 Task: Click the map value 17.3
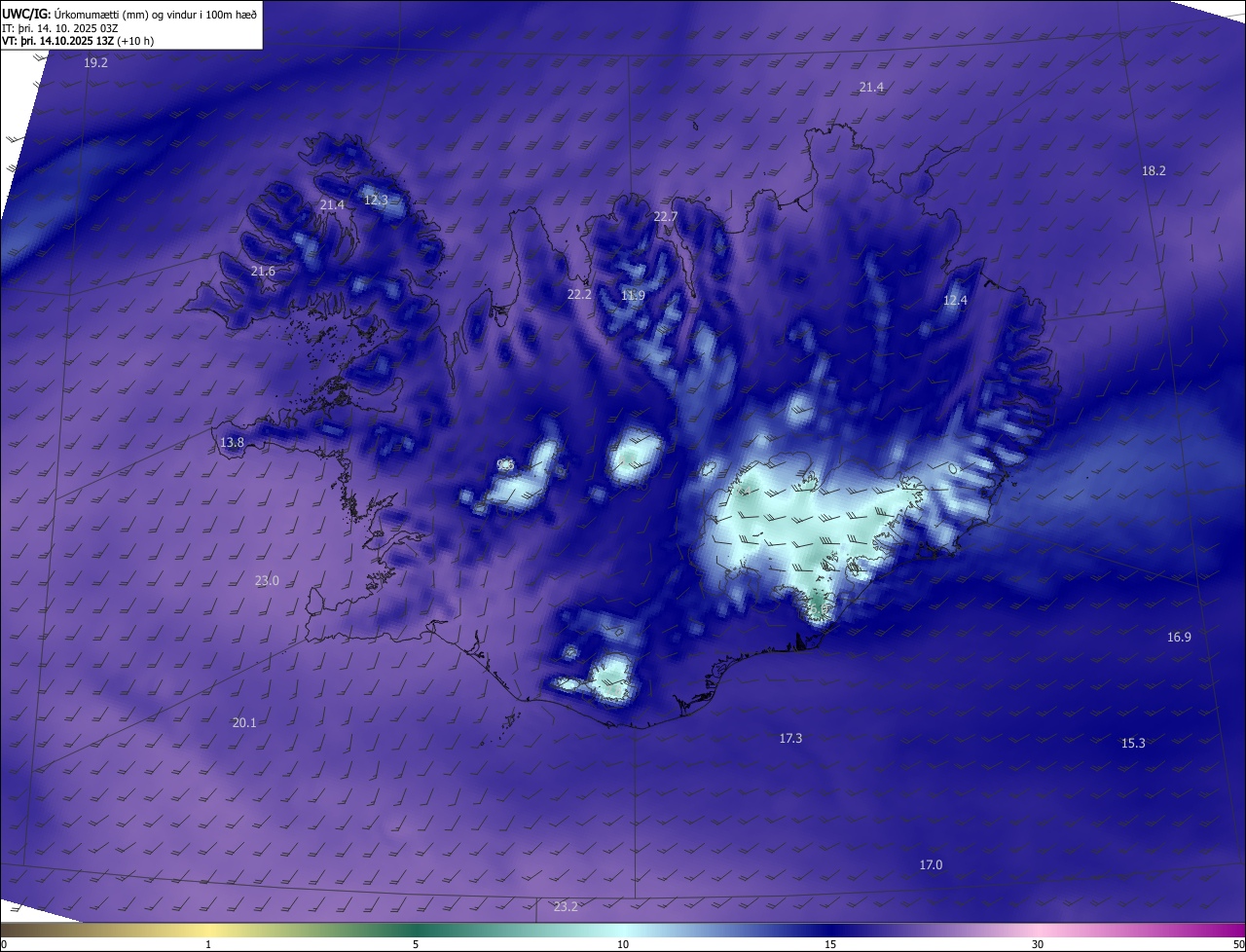[790, 739]
